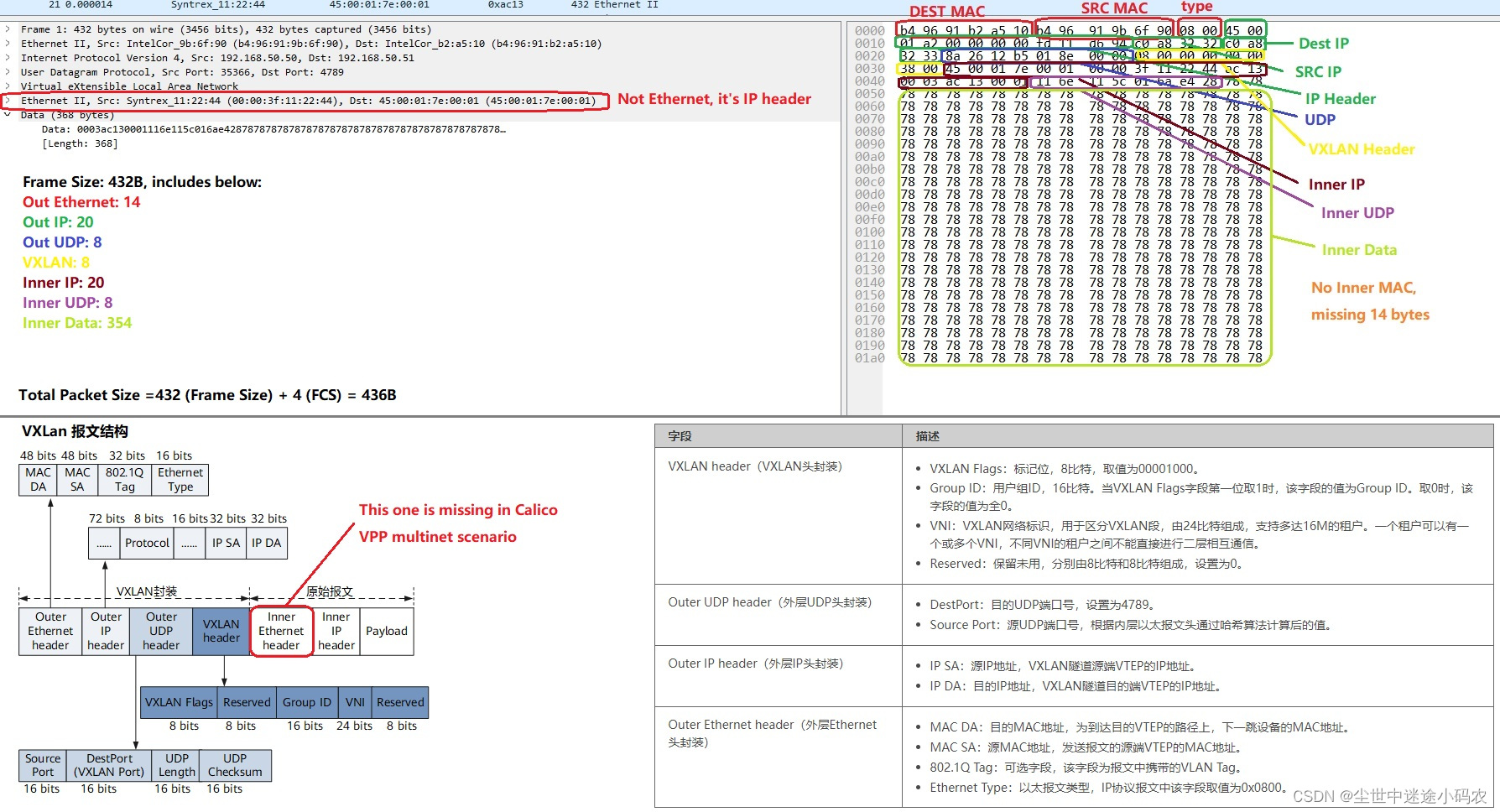Click the MAC DA box in diagram
Viewport: 1500px width, 812px height.
(39, 480)
